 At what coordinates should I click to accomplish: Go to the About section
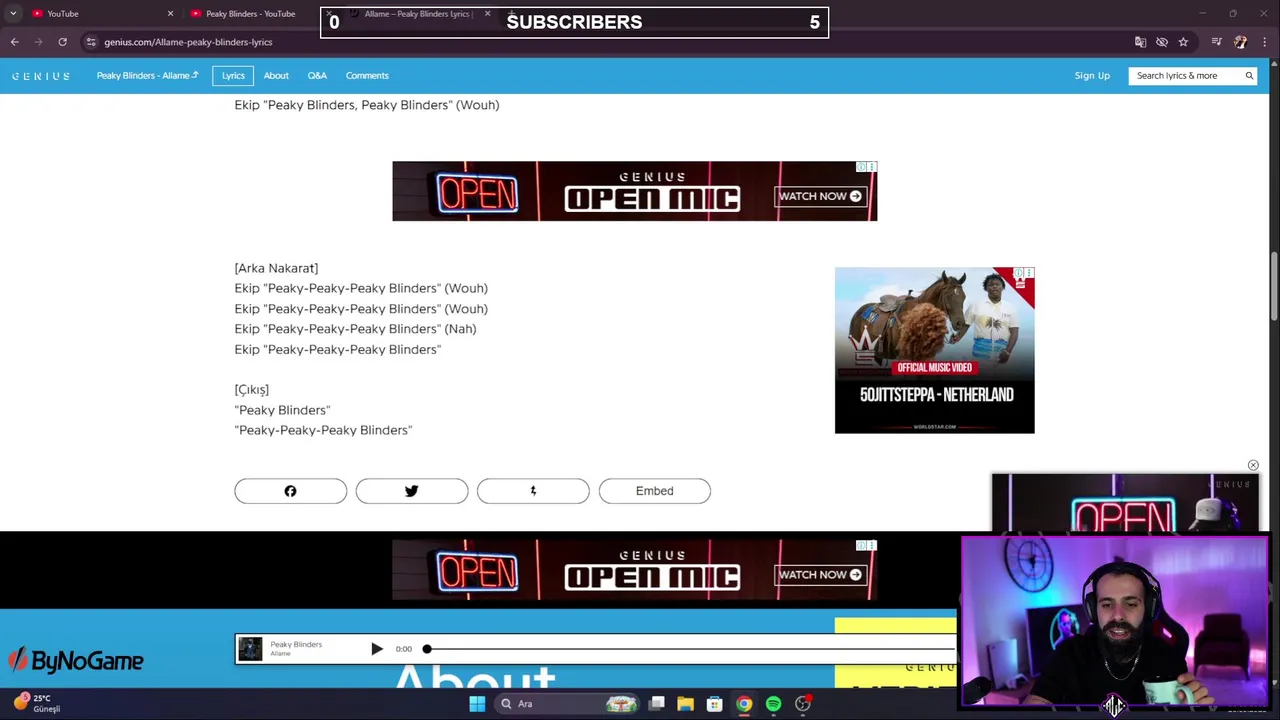(x=276, y=76)
